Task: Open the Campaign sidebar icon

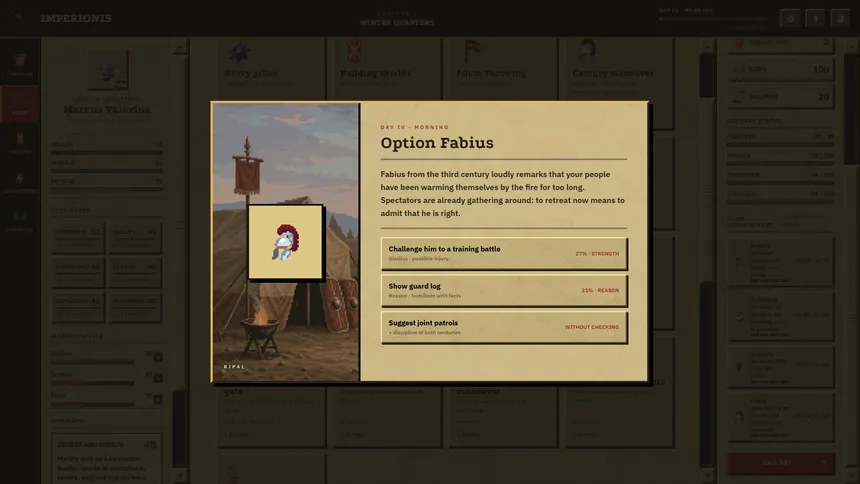Action: coord(20,65)
